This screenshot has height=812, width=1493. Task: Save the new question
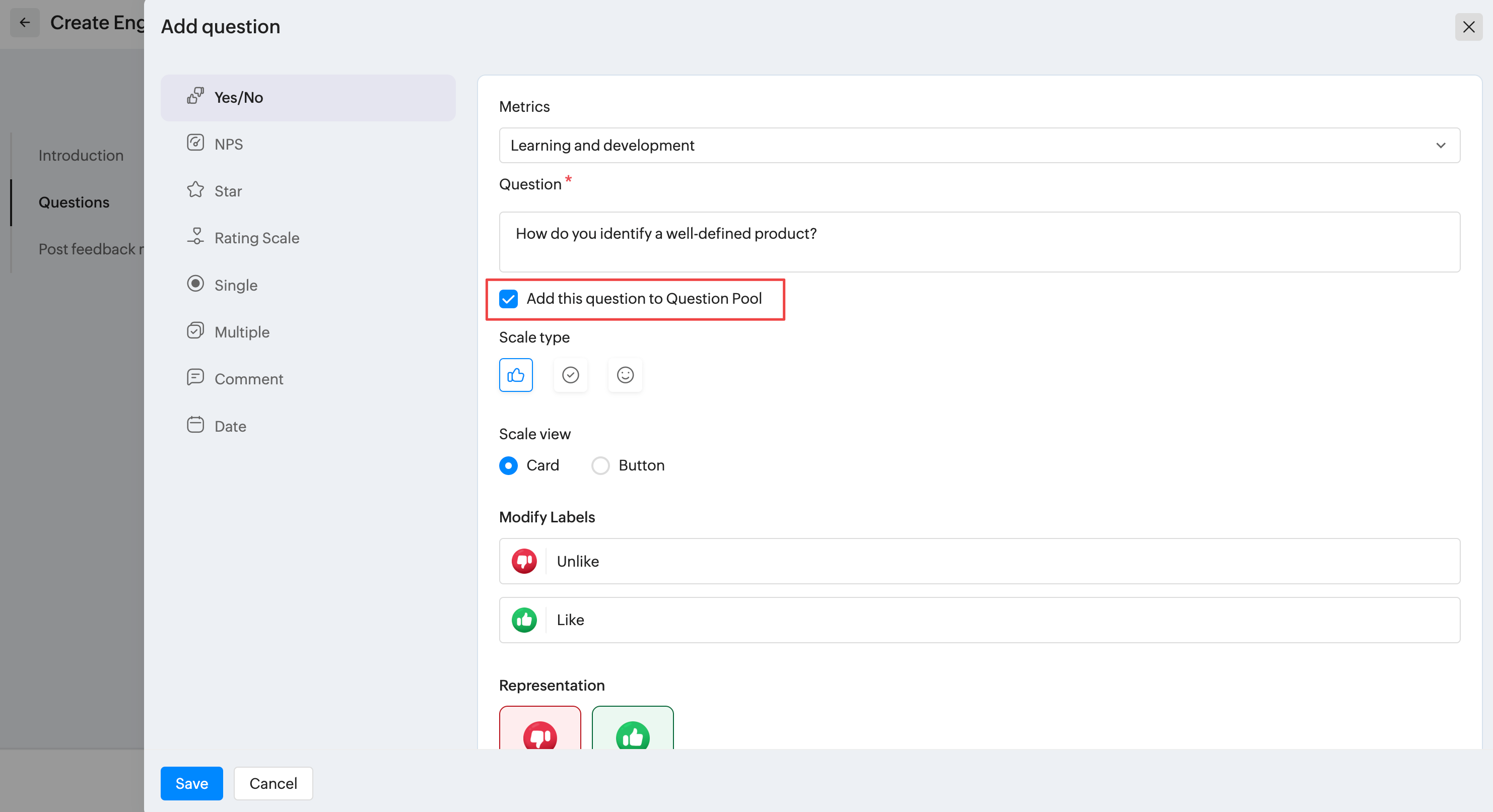[x=191, y=784]
